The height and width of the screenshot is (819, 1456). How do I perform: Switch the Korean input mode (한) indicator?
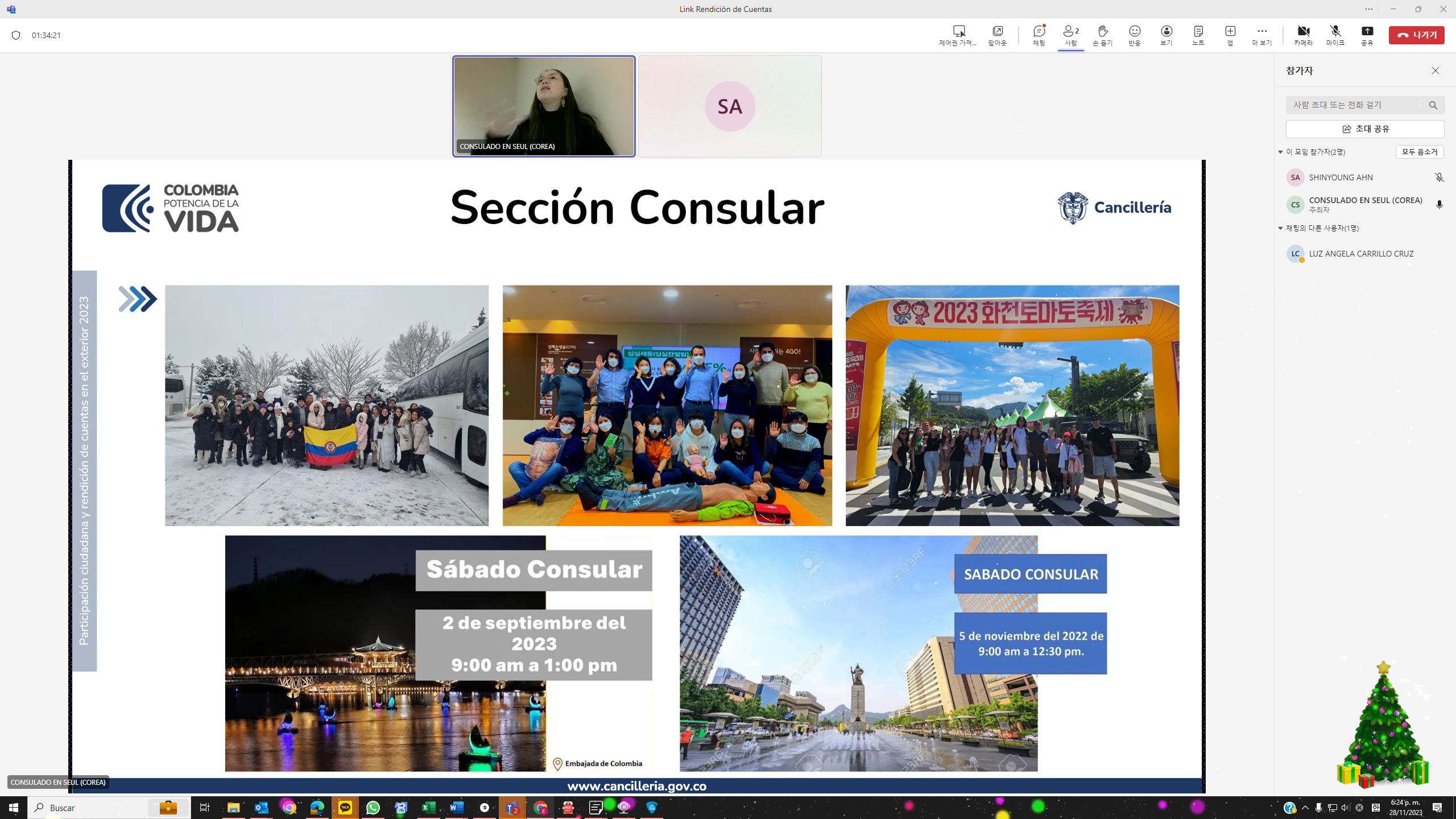click(x=1375, y=808)
